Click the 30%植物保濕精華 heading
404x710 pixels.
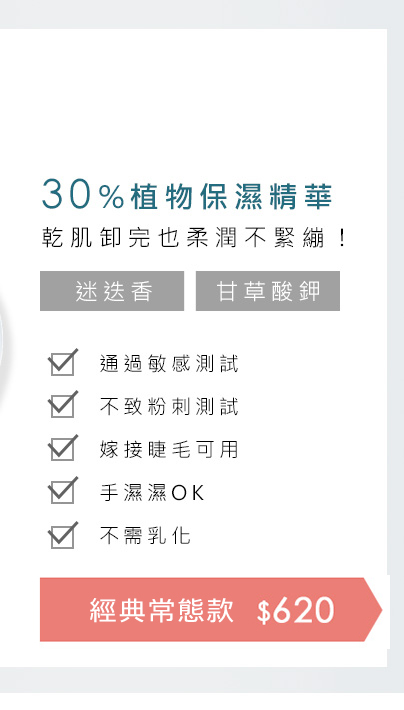tap(187, 195)
